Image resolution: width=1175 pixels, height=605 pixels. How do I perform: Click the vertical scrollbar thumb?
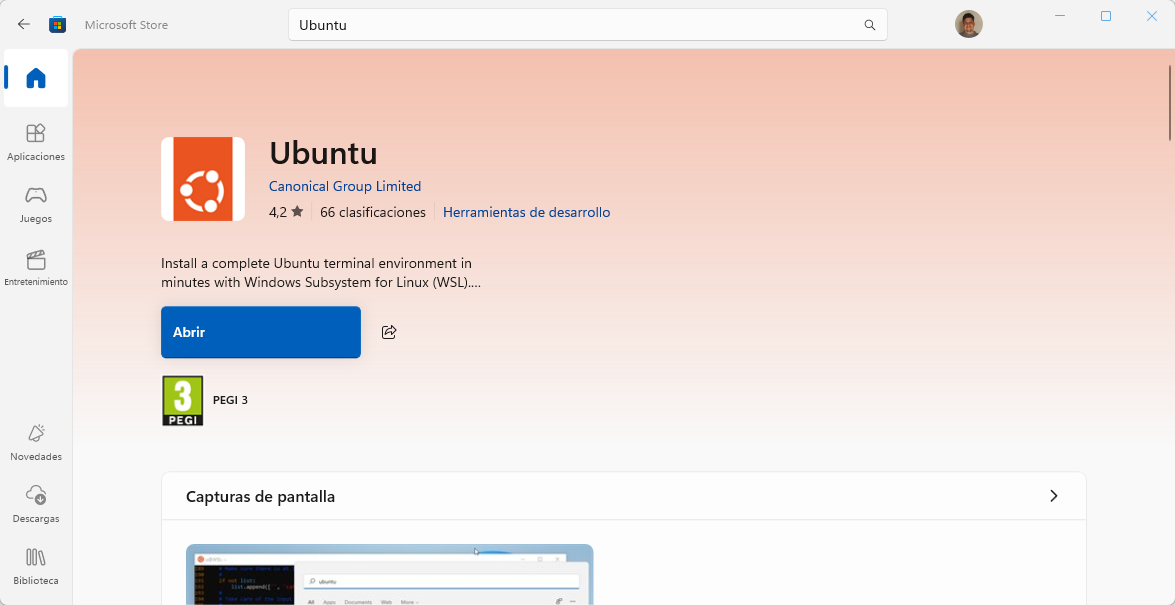pyautogui.click(x=1170, y=103)
